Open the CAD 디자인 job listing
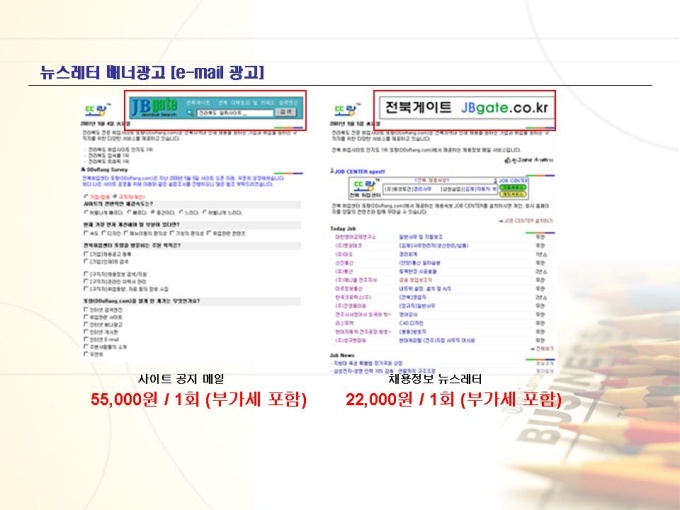Image resolution: width=680 pixels, height=510 pixels. click(x=411, y=323)
